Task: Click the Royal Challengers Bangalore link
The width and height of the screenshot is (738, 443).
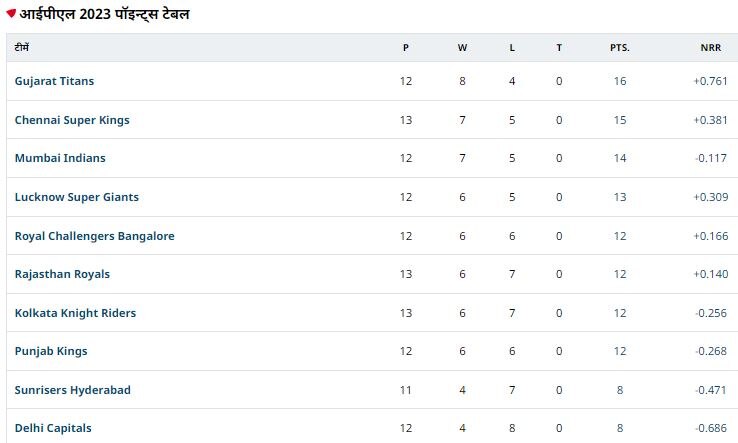Action: [95, 236]
